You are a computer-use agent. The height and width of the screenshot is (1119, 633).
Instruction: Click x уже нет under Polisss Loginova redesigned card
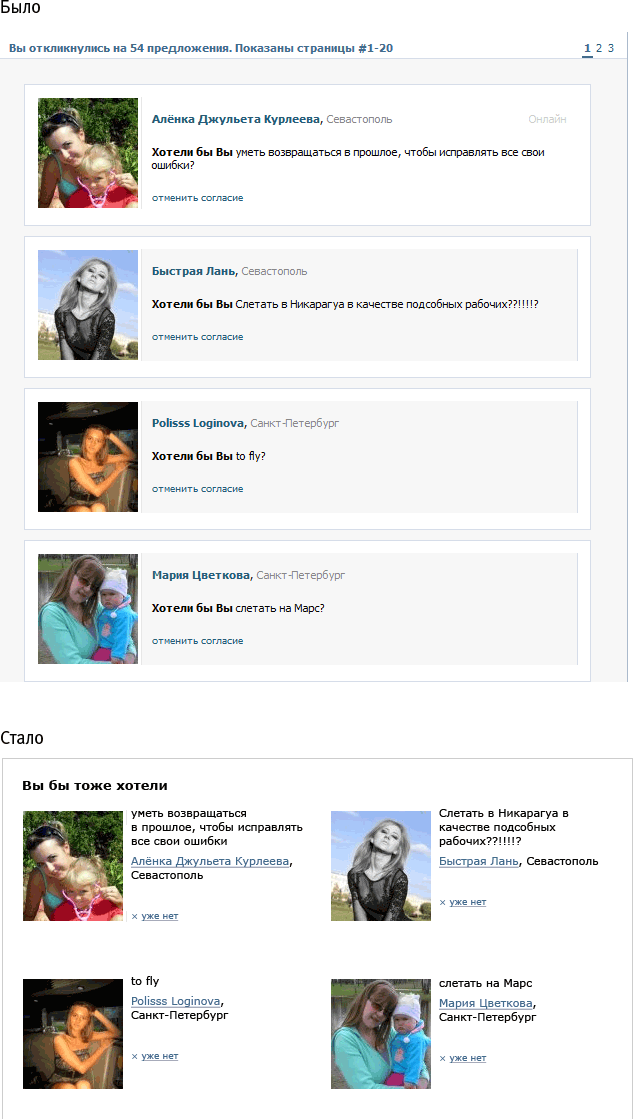tap(155, 1056)
